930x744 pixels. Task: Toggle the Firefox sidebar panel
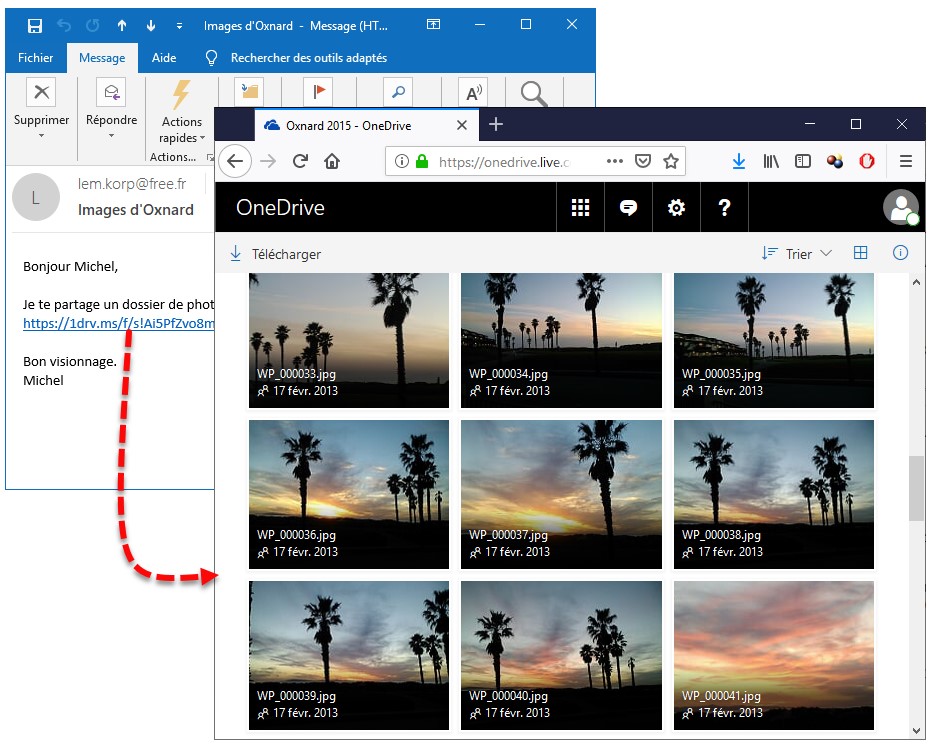point(803,161)
